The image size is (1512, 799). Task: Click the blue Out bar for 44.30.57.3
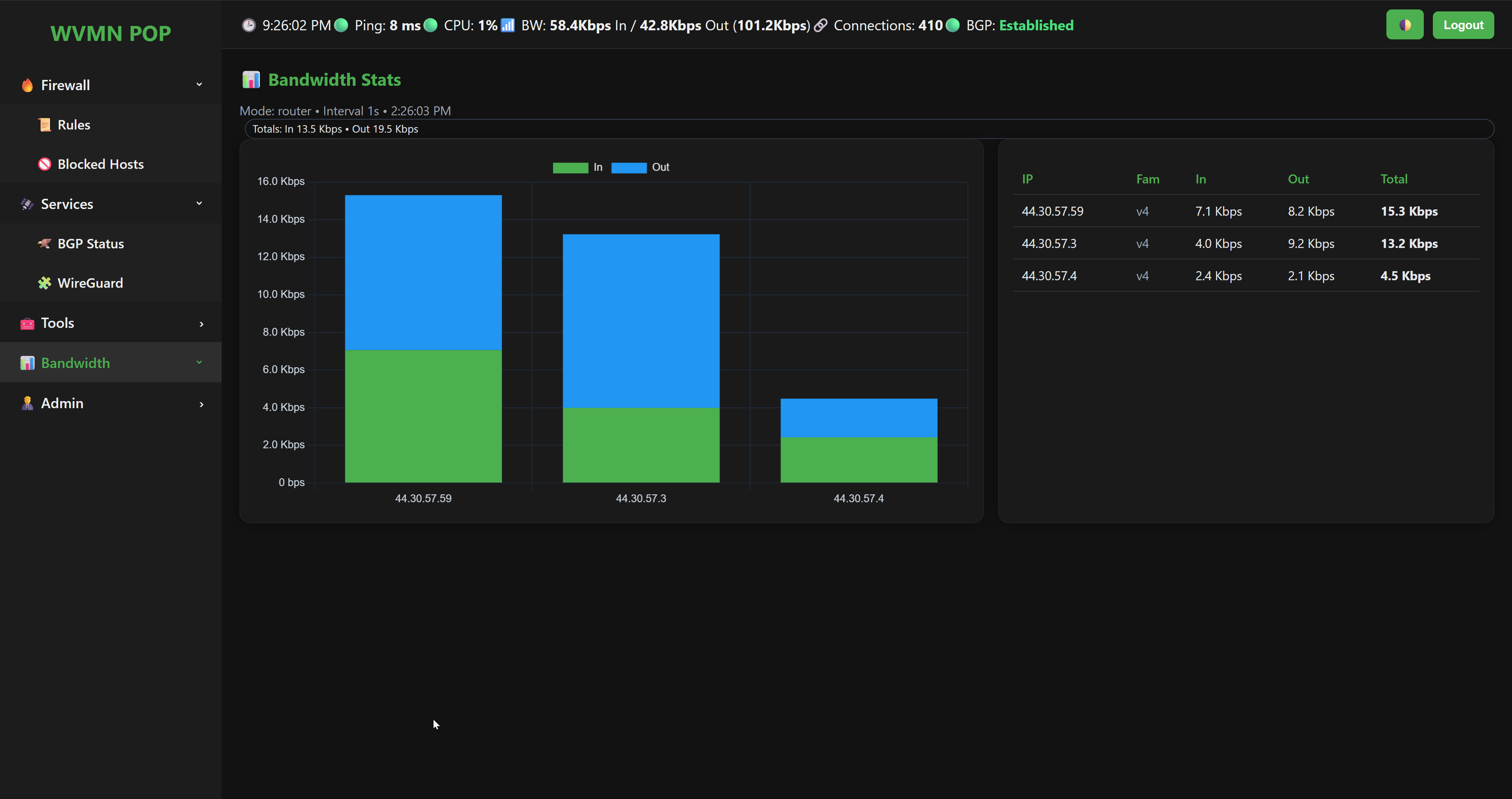641,320
